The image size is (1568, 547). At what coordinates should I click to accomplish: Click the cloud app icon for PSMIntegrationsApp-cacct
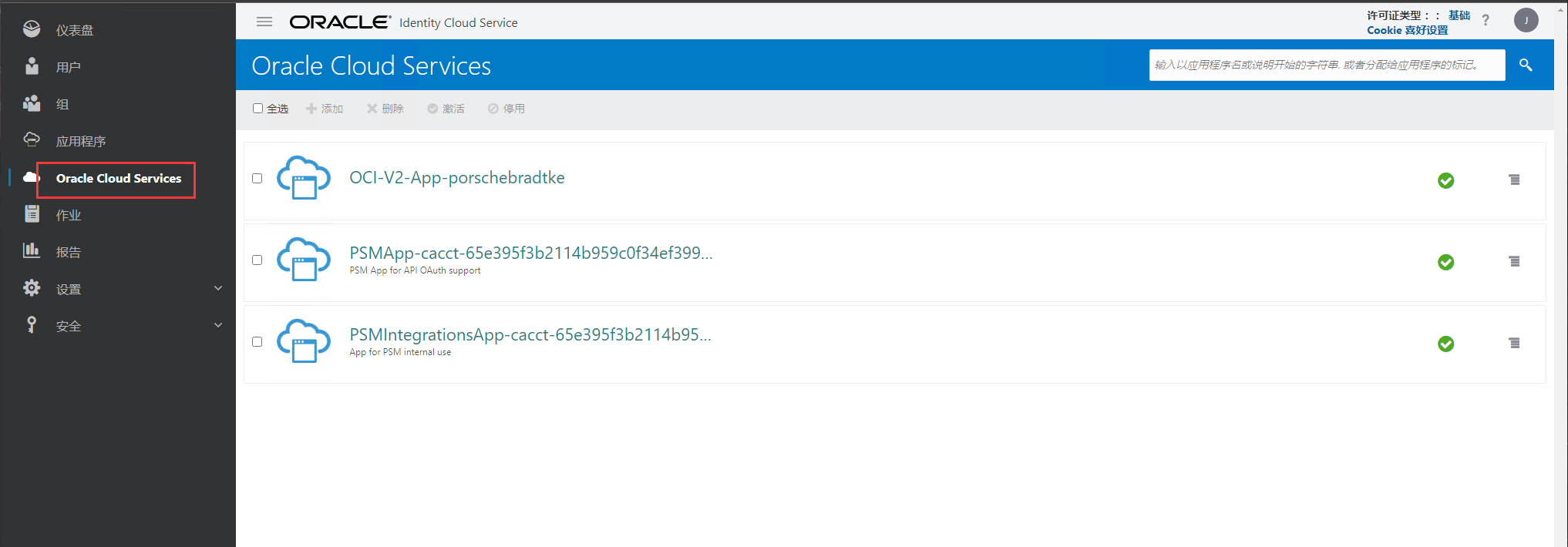pyautogui.click(x=304, y=341)
